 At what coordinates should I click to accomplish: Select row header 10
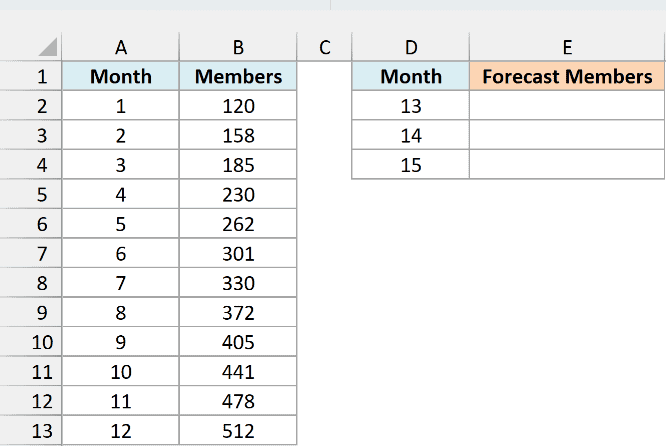(x=31, y=342)
